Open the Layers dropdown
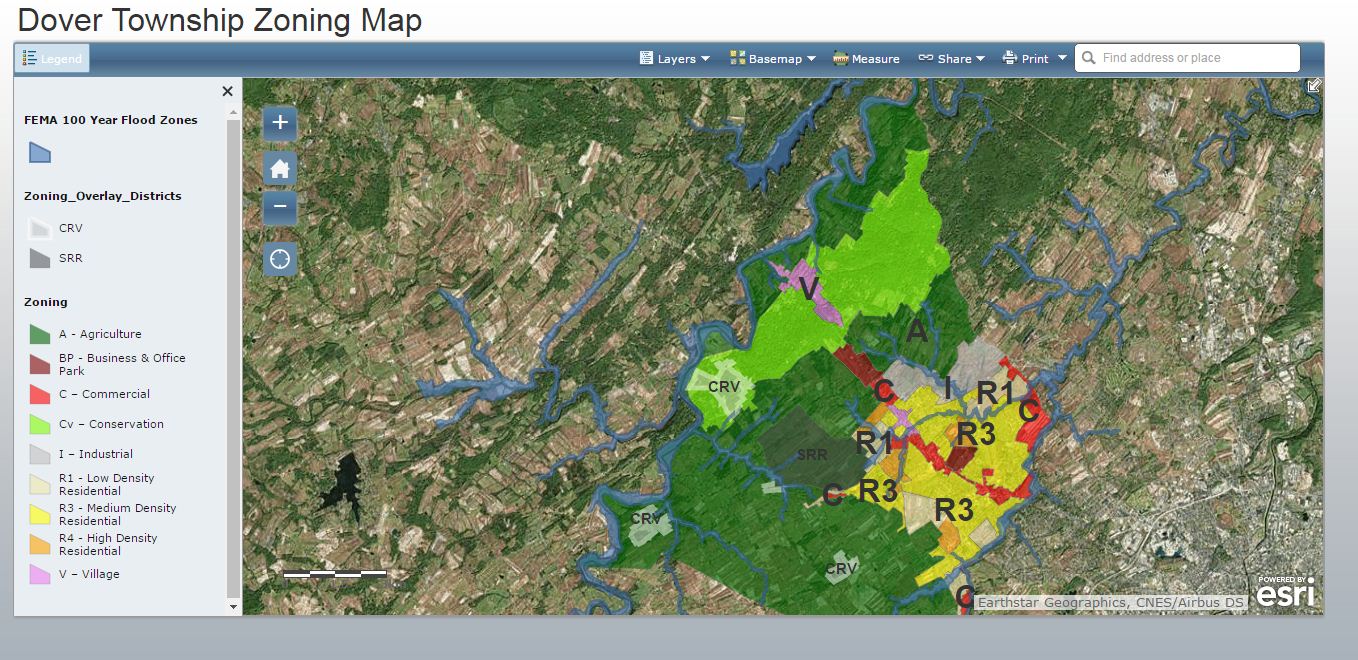 [x=674, y=58]
